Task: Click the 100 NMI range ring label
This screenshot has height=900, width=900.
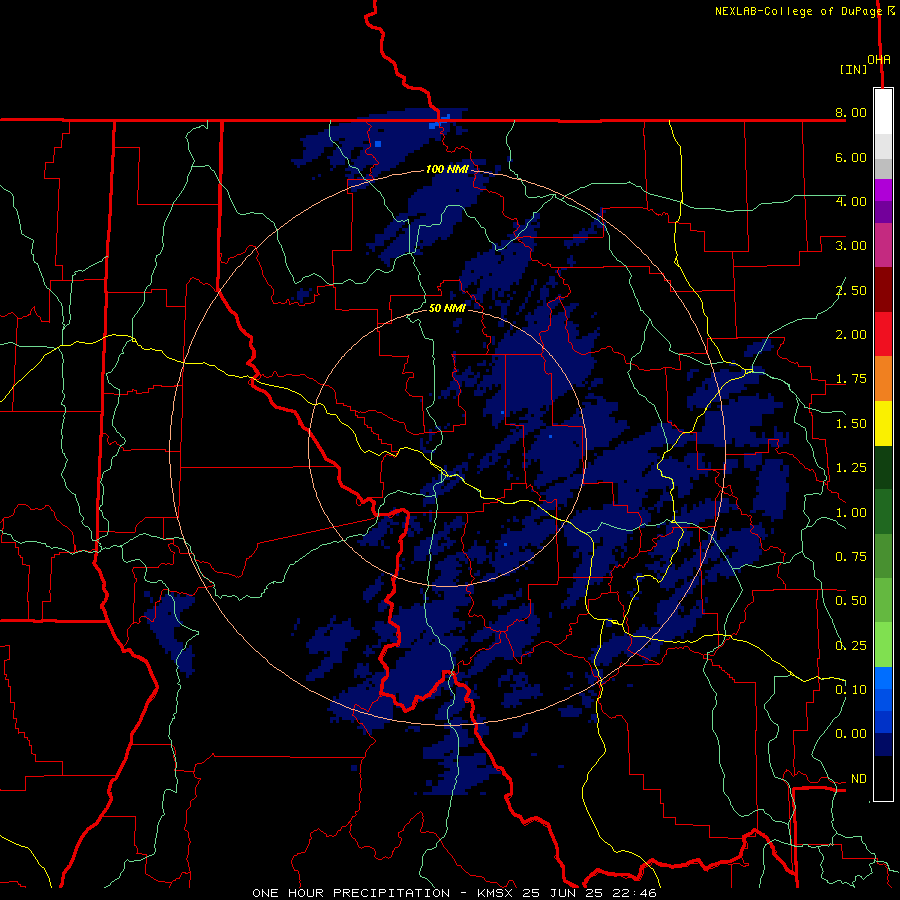Action: point(447,169)
